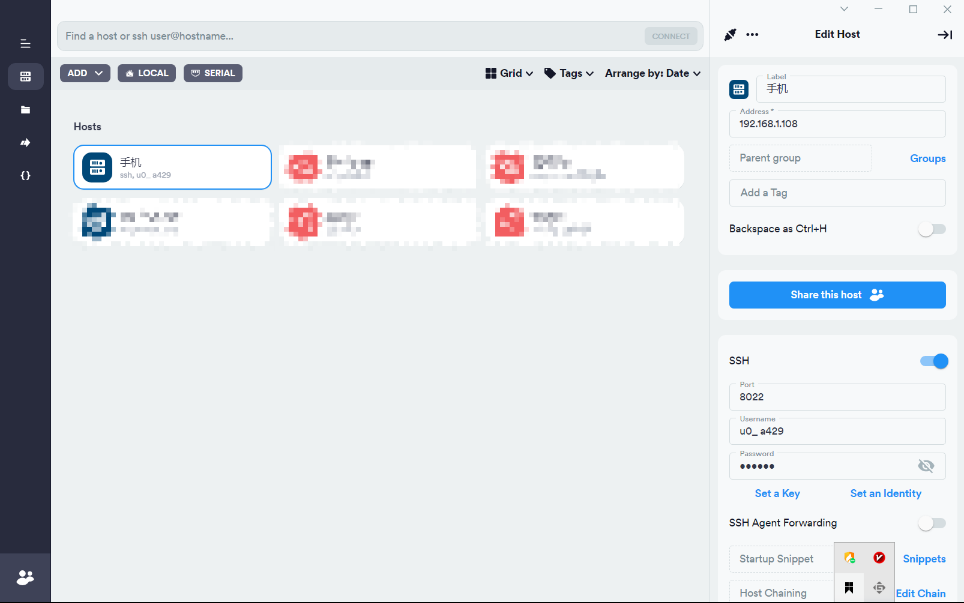Open the Grid view dropdown
Viewport: 964px width, 603px height.
(x=509, y=73)
